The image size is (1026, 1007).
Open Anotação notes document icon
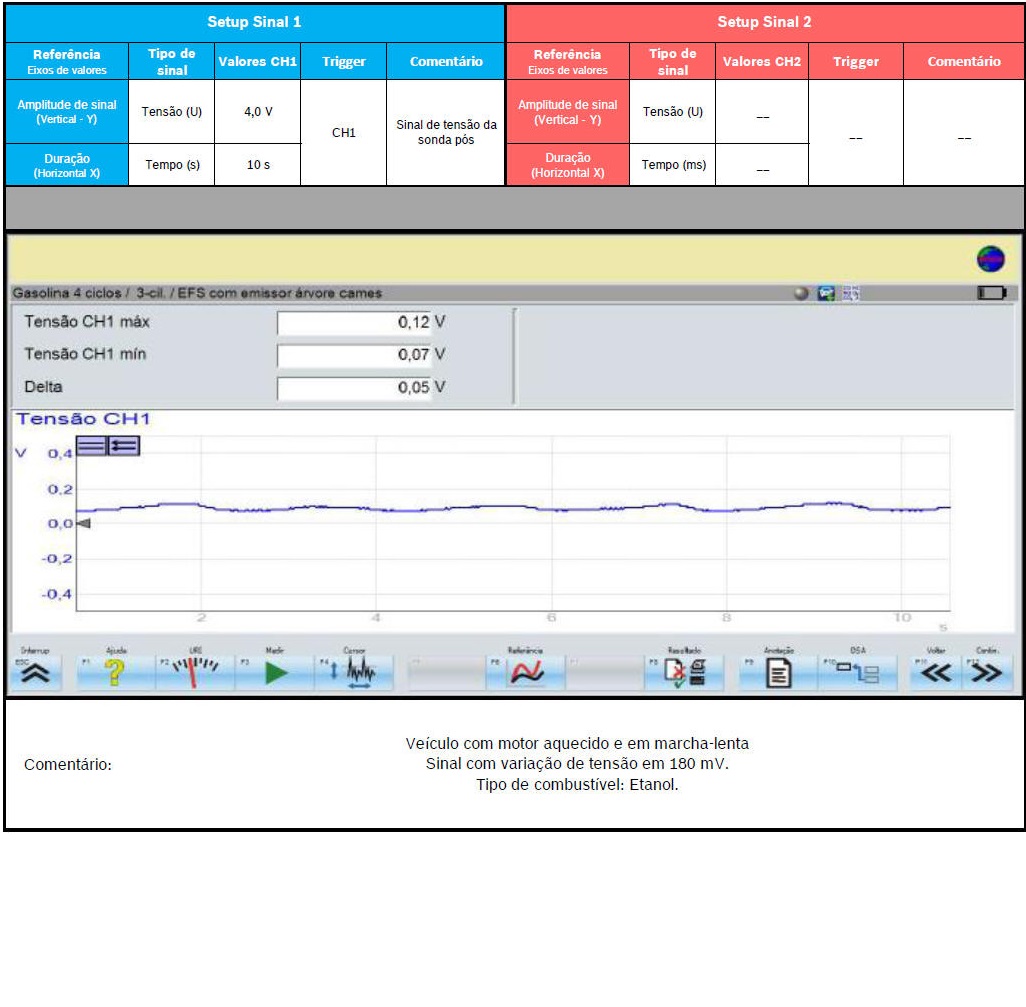click(x=778, y=674)
